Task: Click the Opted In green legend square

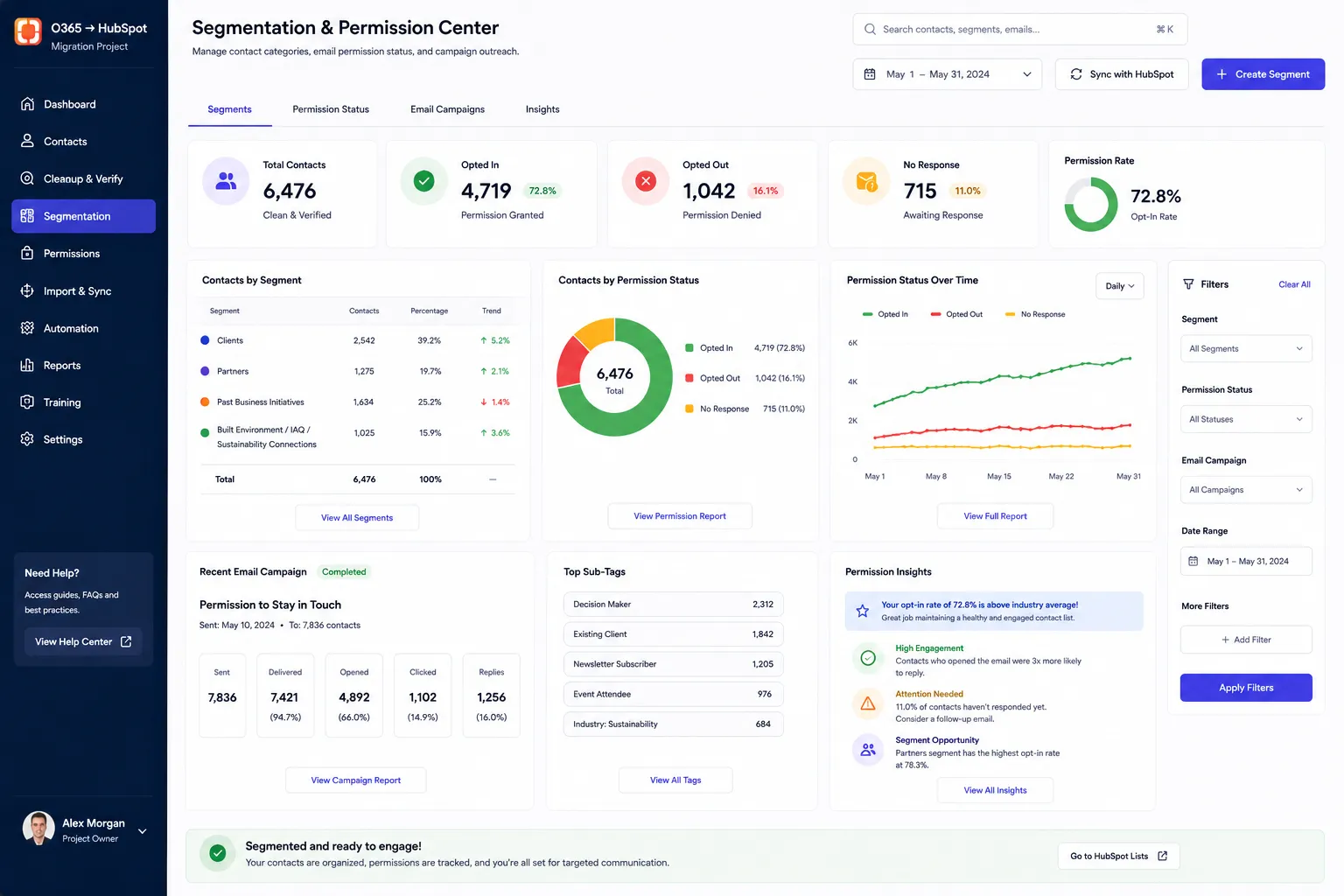Action: [689, 347]
